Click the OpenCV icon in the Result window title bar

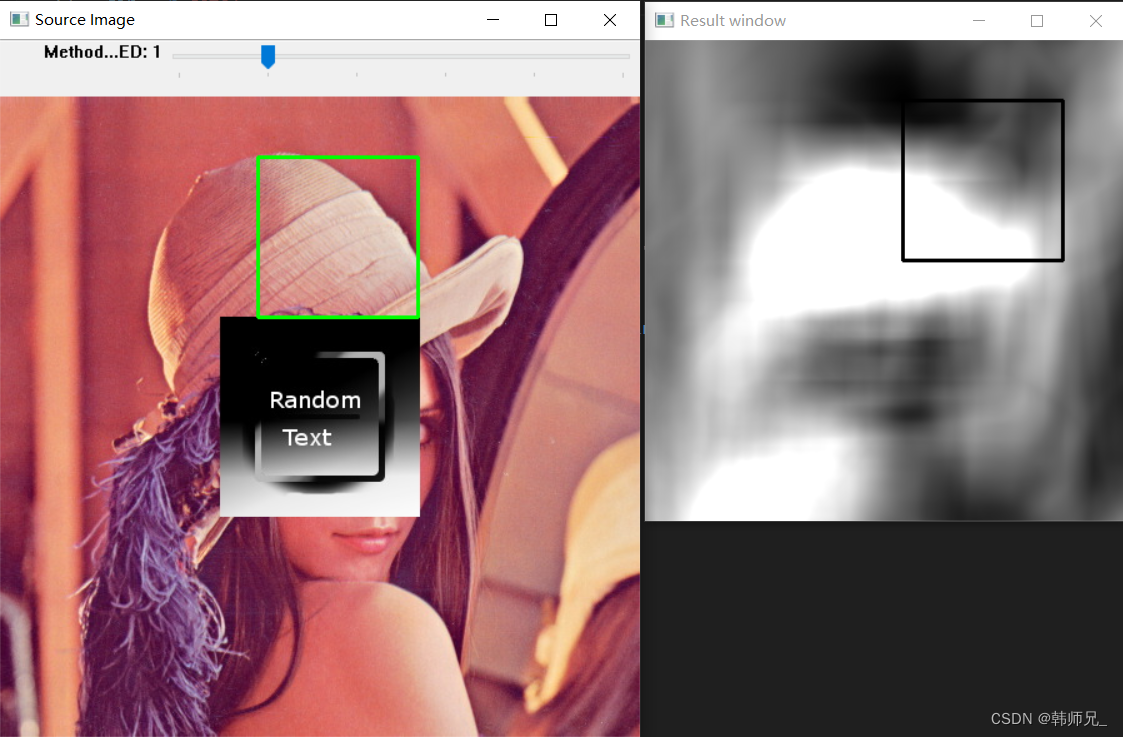coord(663,20)
